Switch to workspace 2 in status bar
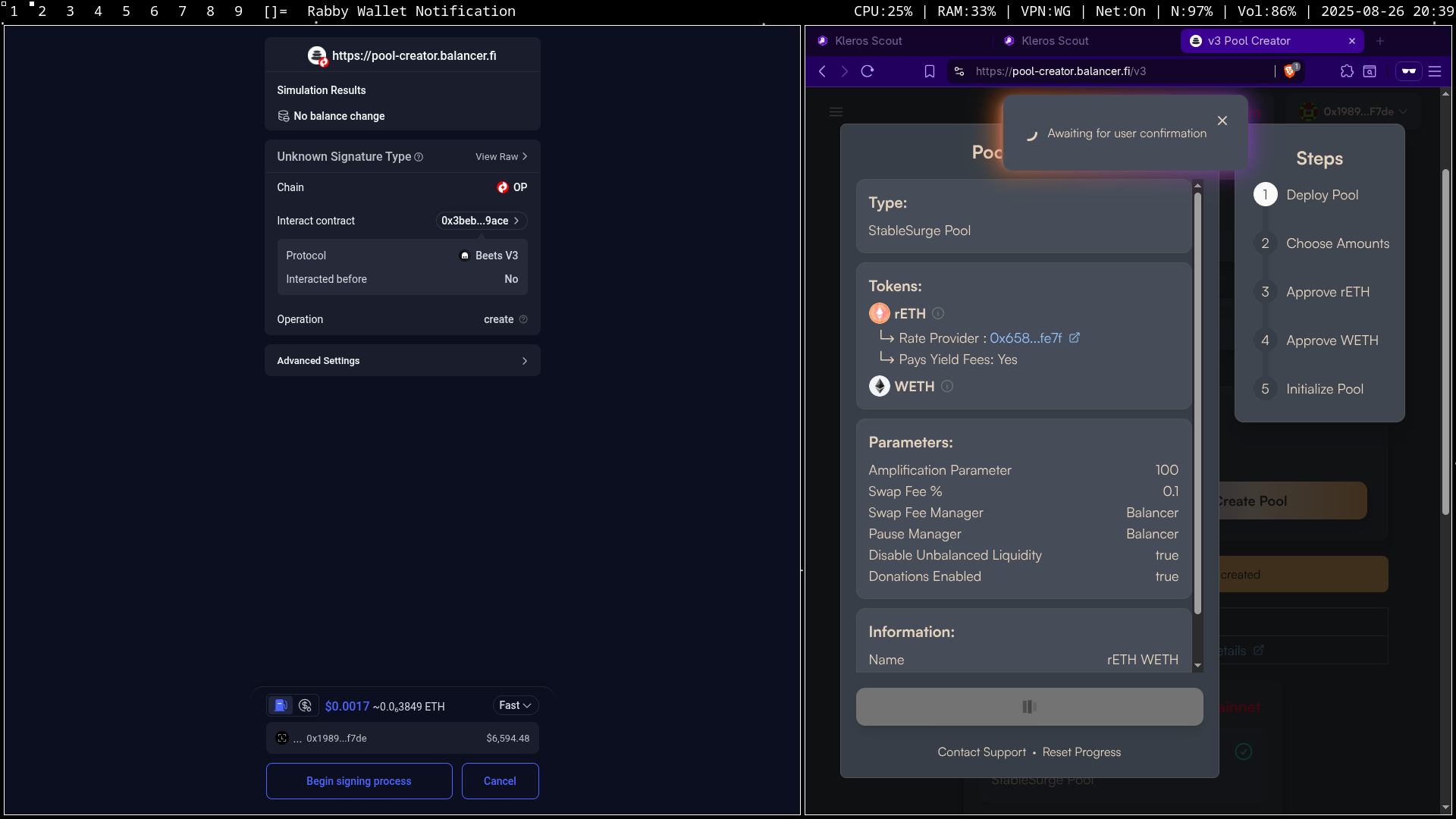Image resolution: width=1456 pixels, height=819 pixels. coord(42,11)
